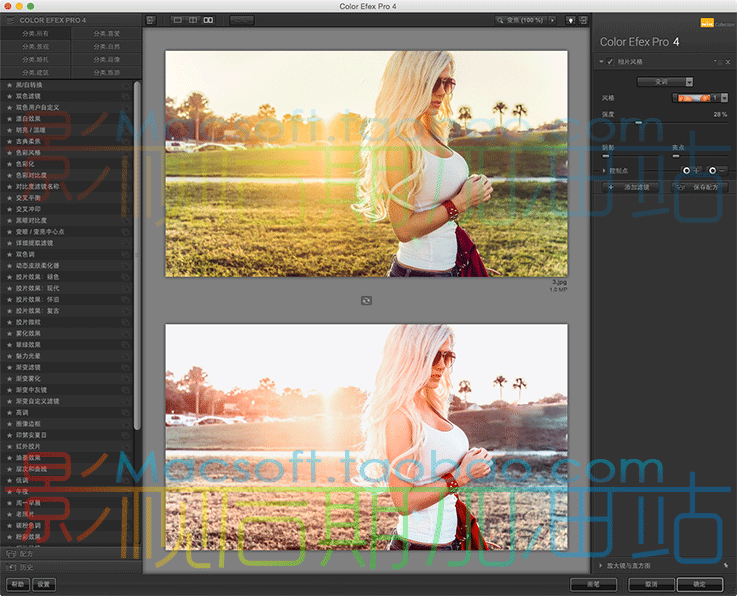The width and height of the screenshot is (737, 596).
Task: Toggle favorite star for 色彩化
Action: (9, 164)
